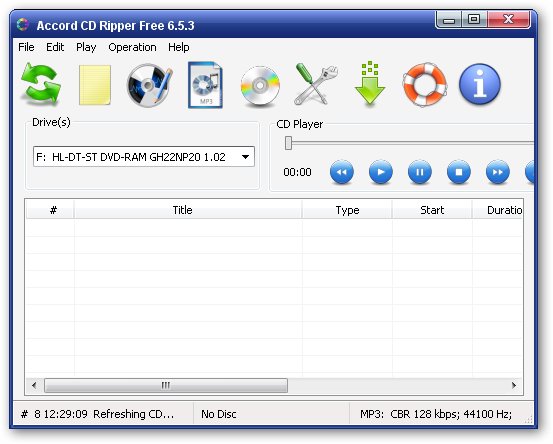Open the disc edit pencil icon

point(150,85)
